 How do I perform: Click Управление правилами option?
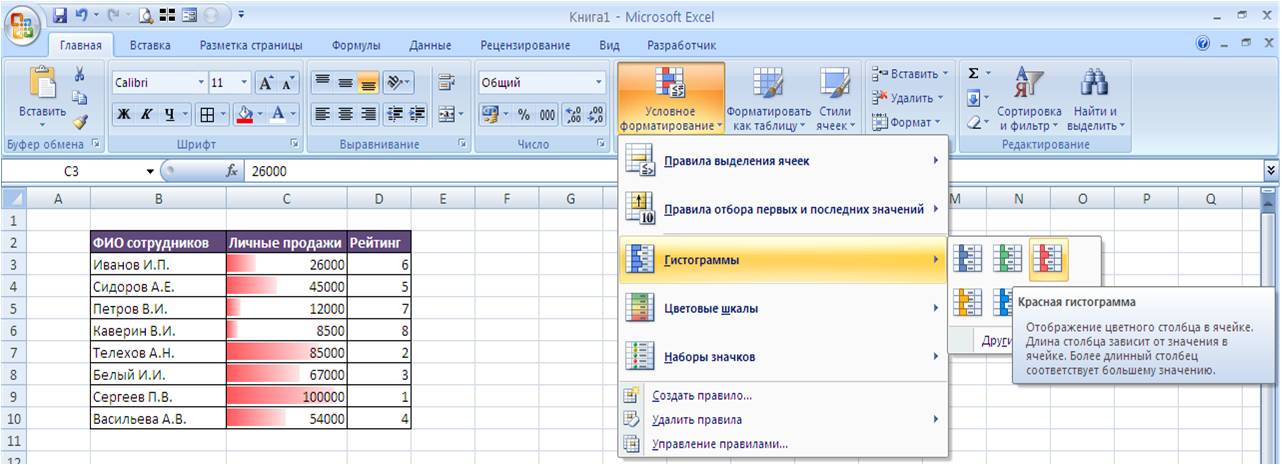[719, 444]
